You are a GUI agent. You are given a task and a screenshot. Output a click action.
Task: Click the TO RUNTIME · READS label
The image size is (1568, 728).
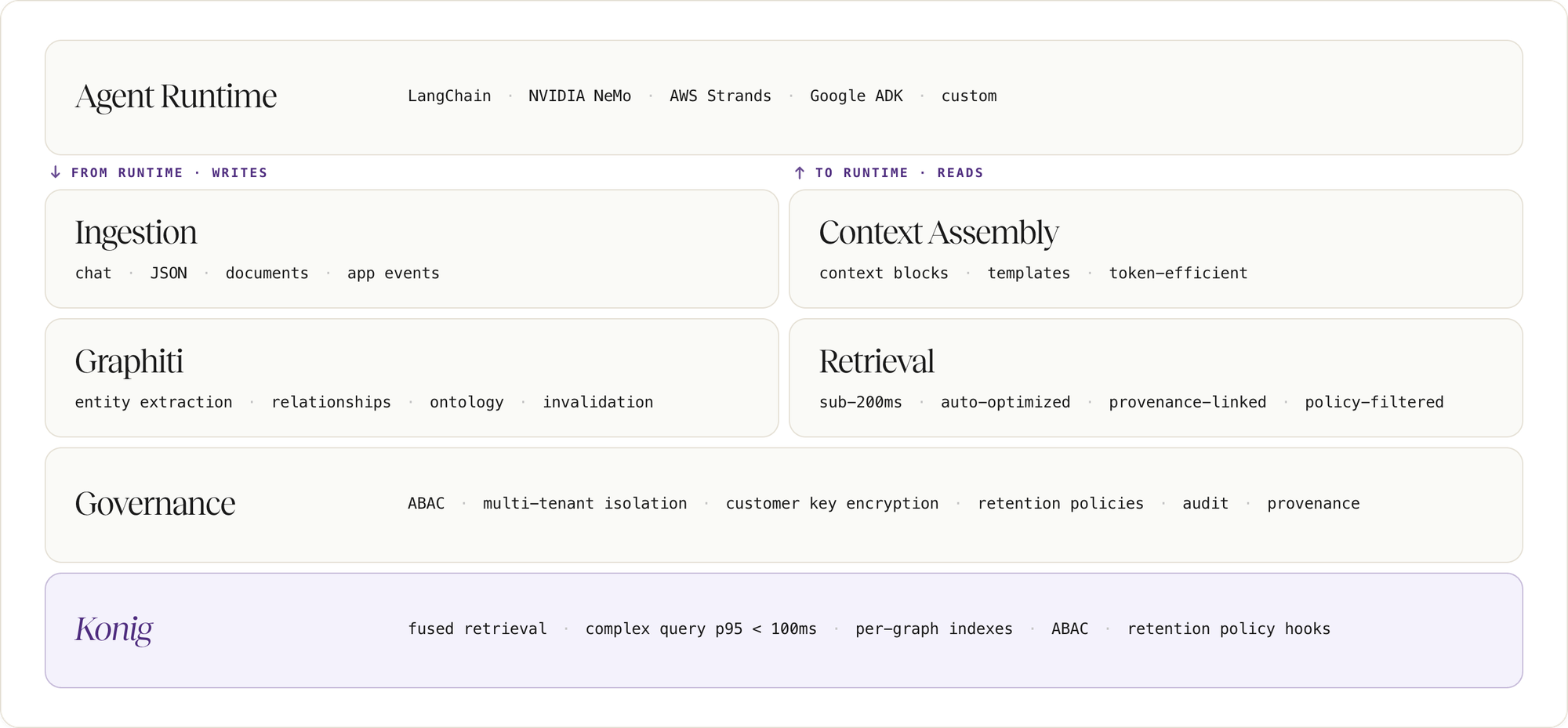click(899, 172)
